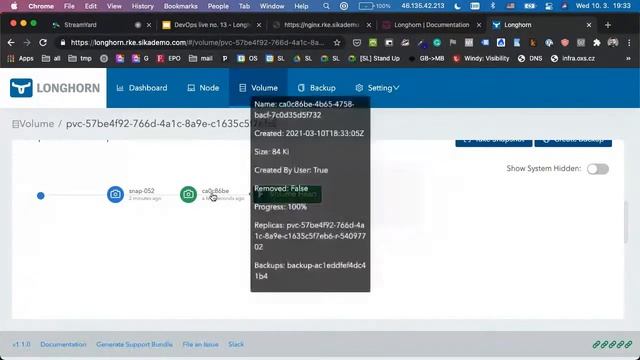Open the Windy: Visibility bookmark
This screenshot has height=360, width=640.
[x=481, y=58]
